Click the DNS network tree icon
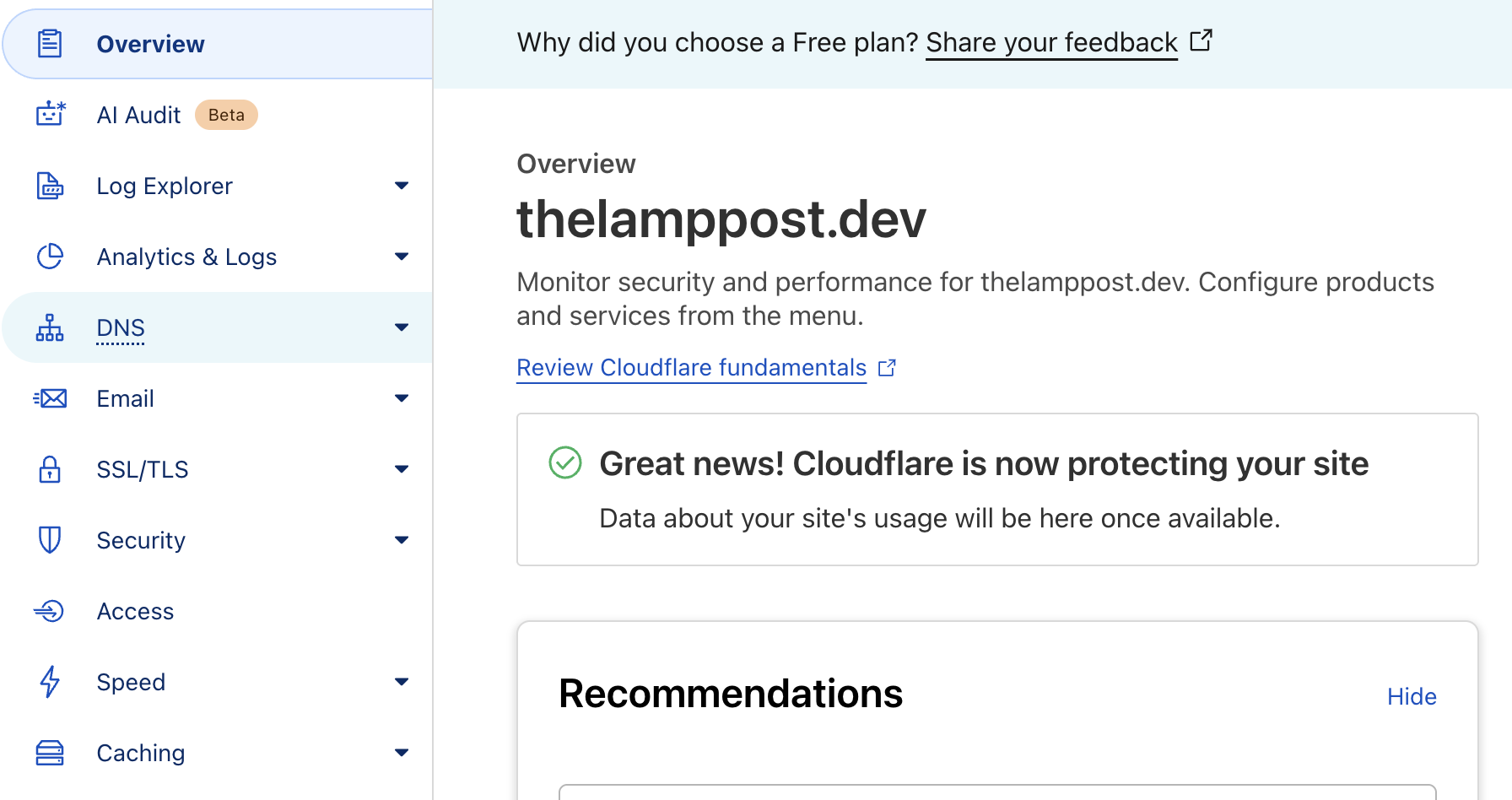This screenshot has height=800, width=1512. coord(50,327)
